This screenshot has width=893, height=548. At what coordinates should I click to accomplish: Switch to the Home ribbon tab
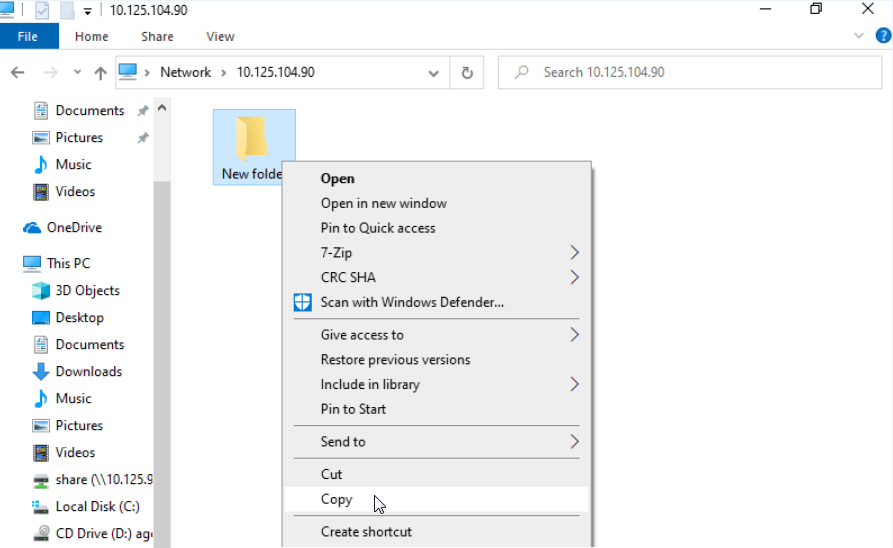pos(92,36)
